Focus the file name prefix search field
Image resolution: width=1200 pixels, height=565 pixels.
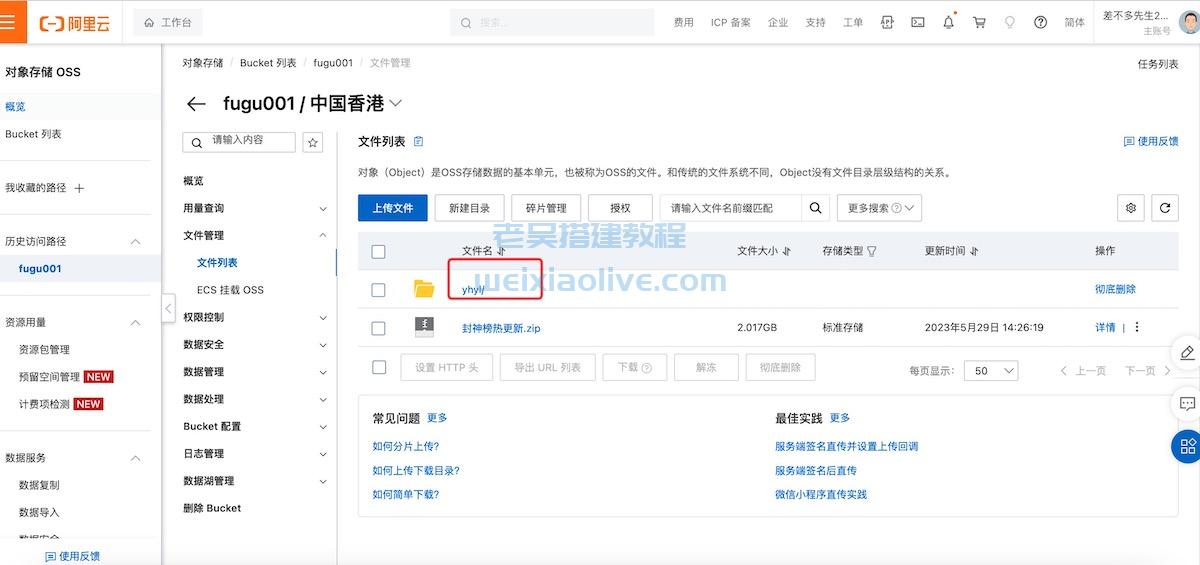(x=731, y=208)
